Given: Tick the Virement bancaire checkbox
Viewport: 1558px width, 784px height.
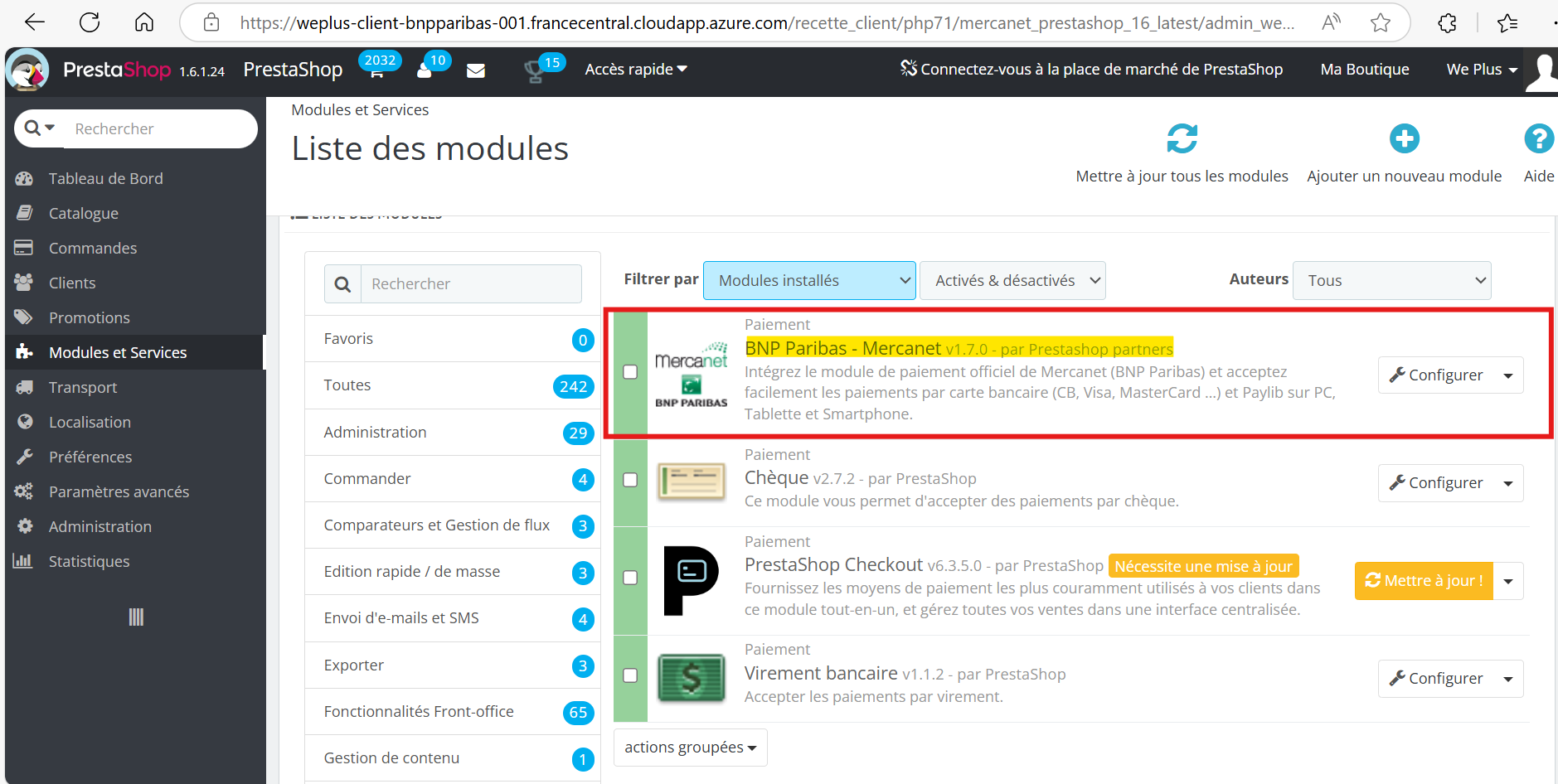Looking at the screenshot, I should [x=630, y=675].
